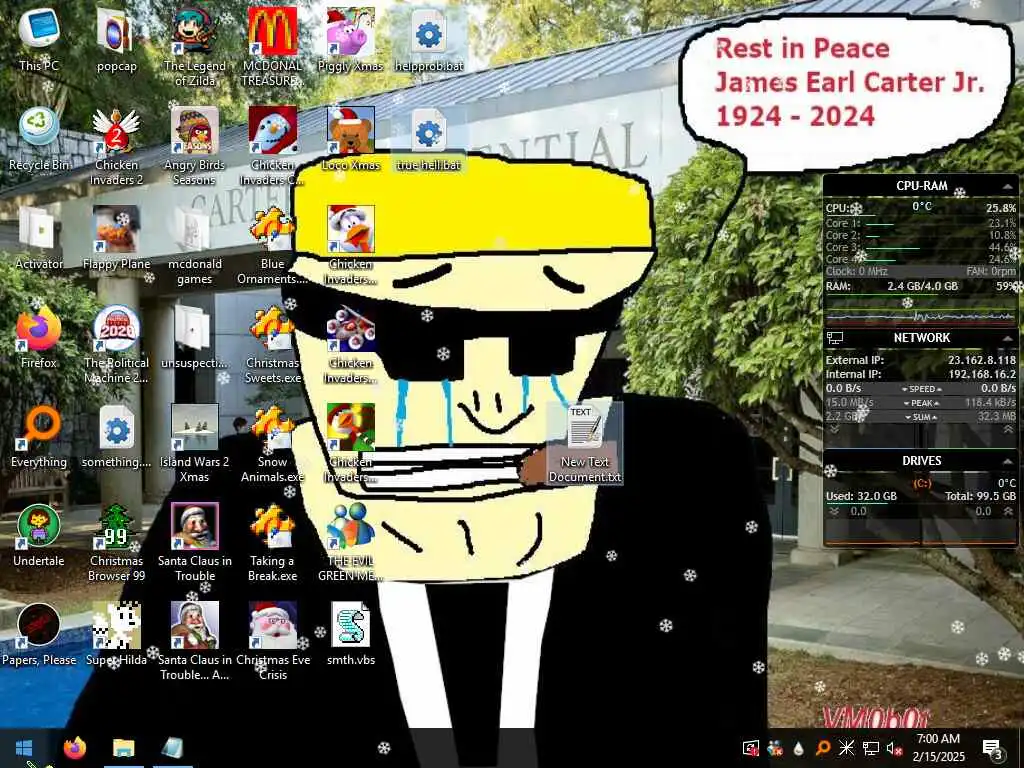This screenshot has width=1024, height=768.
Task: Click the External IP value 23.162.8.118
Action: 982,360
